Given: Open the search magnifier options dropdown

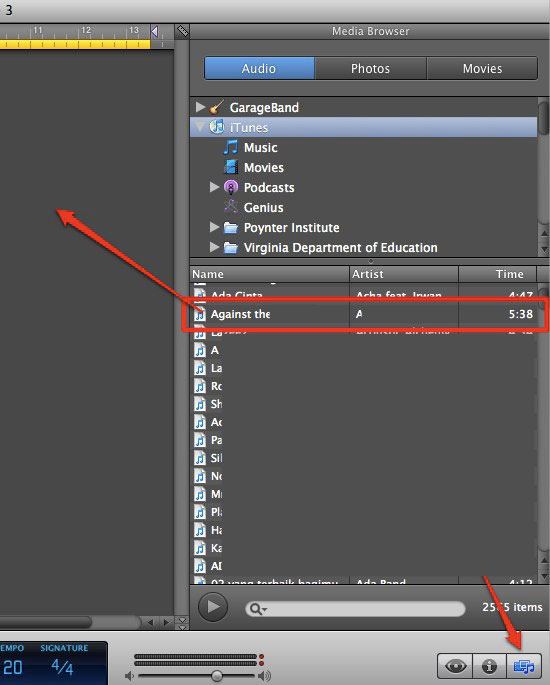Looking at the screenshot, I should (x=258, y=609).
